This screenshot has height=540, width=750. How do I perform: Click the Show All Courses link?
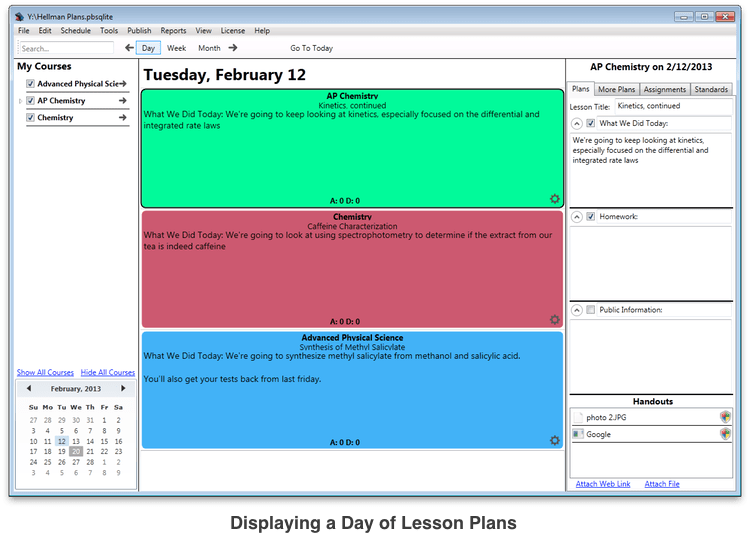(45, 372)
